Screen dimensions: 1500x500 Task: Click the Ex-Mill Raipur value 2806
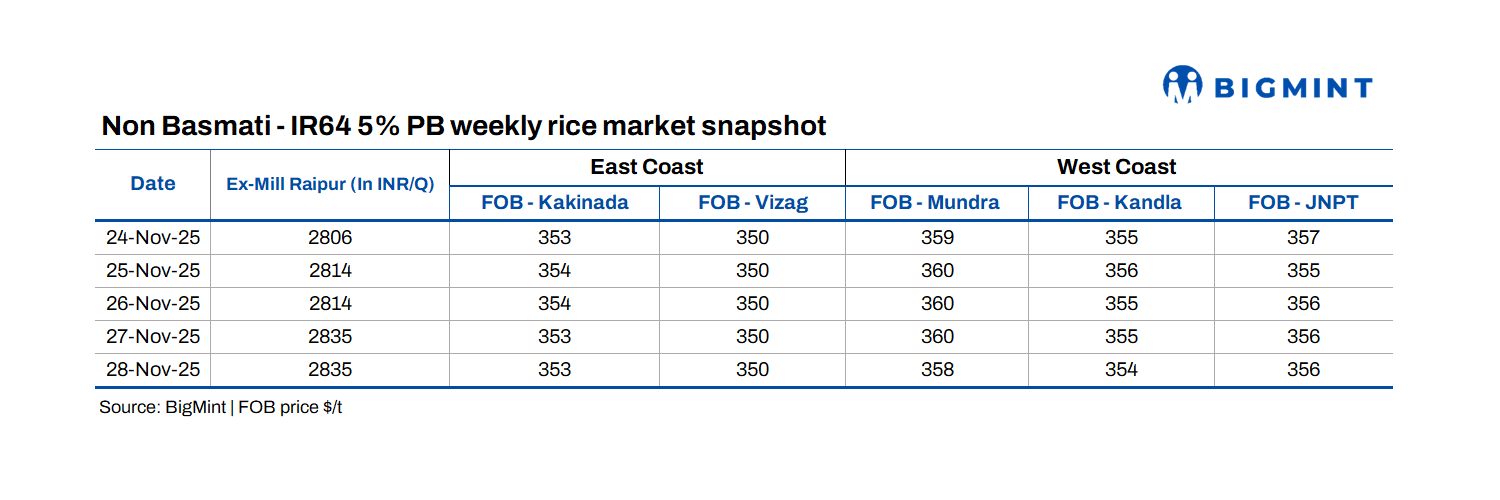[x=330, y=238]
